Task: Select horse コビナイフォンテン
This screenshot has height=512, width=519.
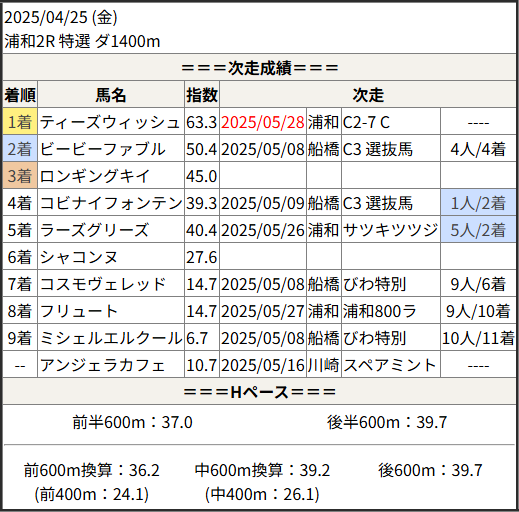Action: [x=111, y=203]
